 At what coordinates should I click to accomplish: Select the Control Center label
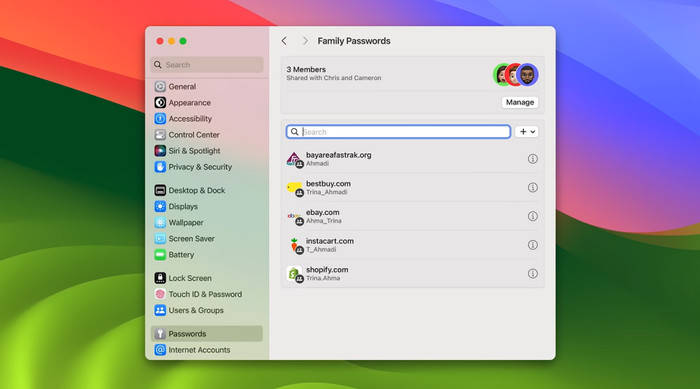(194, 135)
